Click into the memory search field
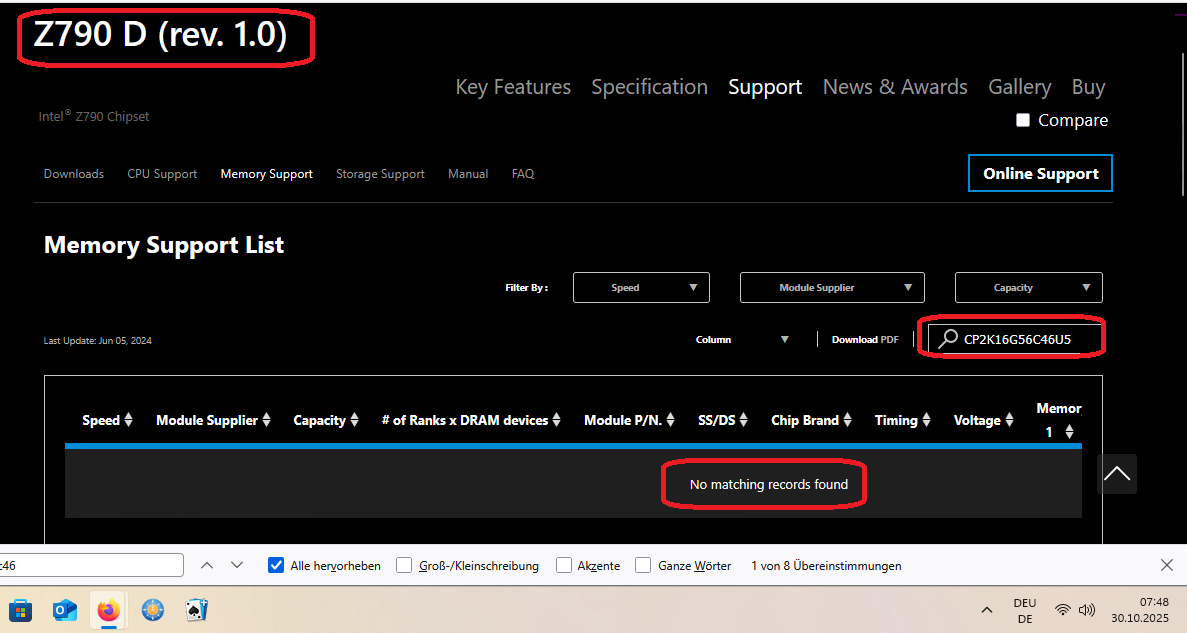 [1014, 339]
